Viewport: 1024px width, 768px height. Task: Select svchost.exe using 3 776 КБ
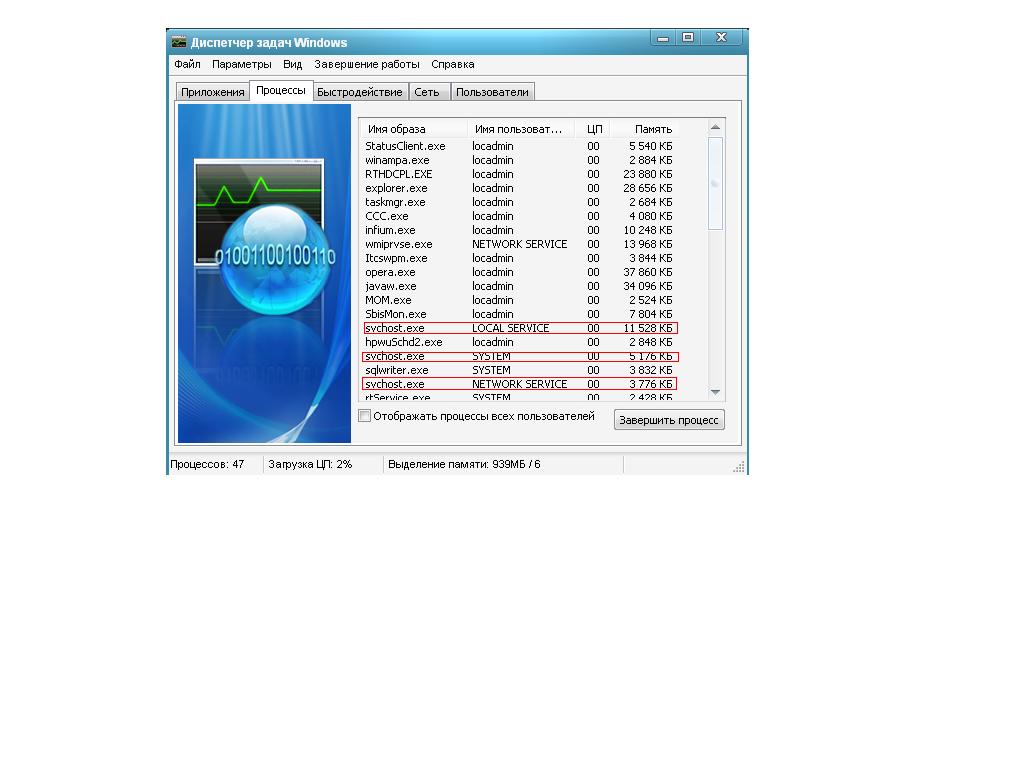point(520,384)
